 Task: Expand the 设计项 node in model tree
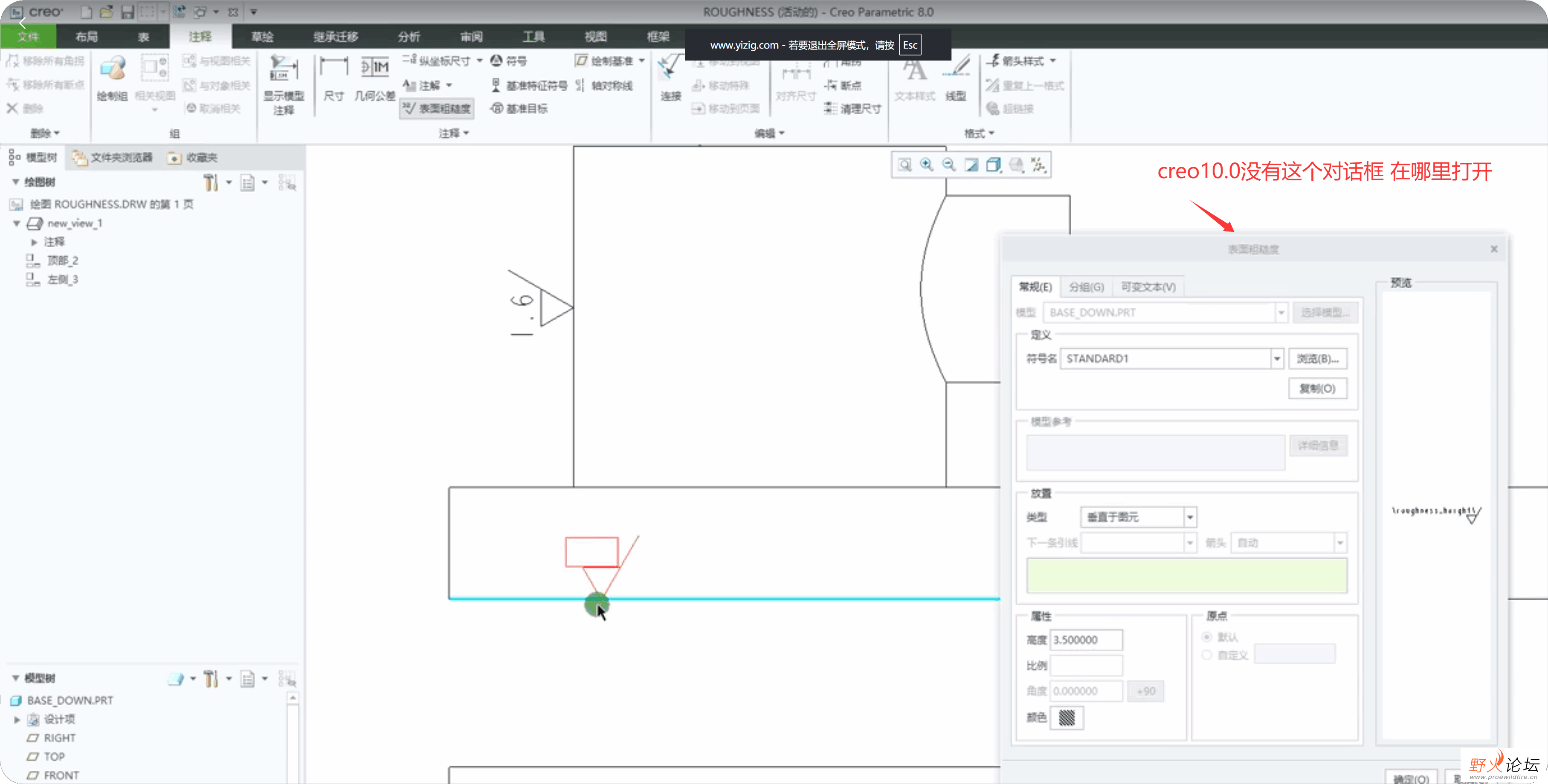pos(17,719)
